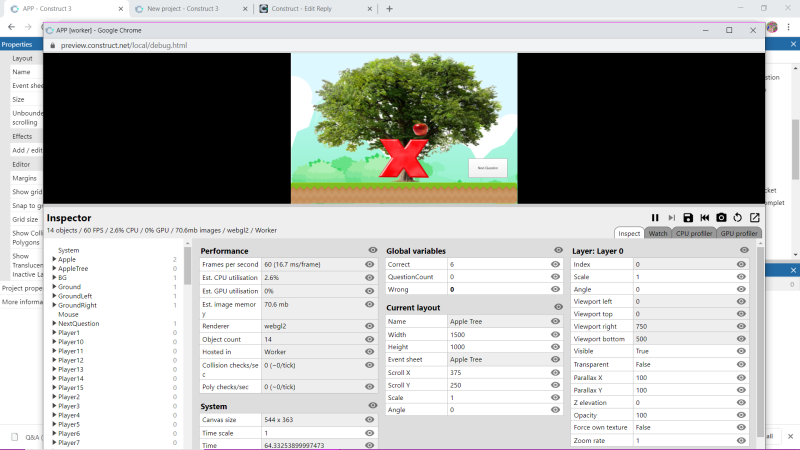Take a screenshot with camera icon
The height and width of the screenshot is (450, 800).
721,218
